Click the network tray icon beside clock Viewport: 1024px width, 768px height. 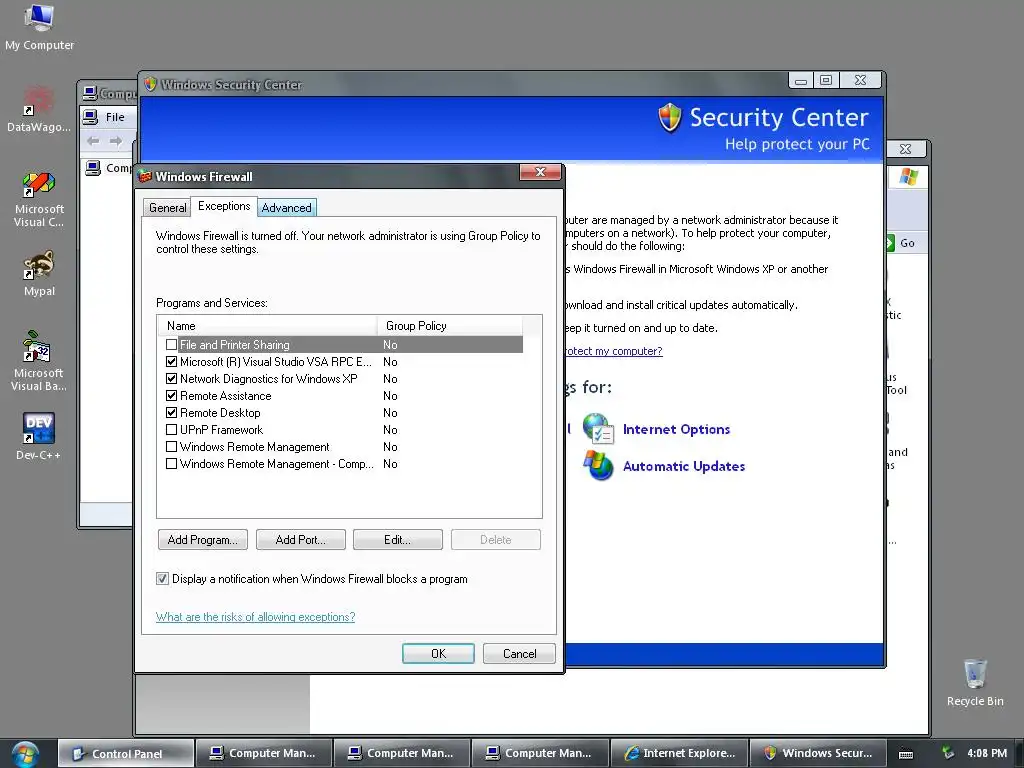(x=947, y=753)
